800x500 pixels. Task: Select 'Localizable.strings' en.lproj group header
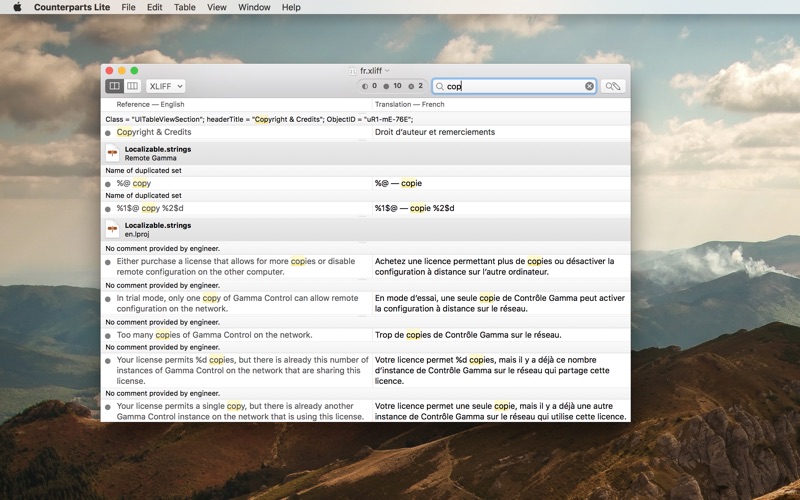pyautogui.click(x=365, y=229)
